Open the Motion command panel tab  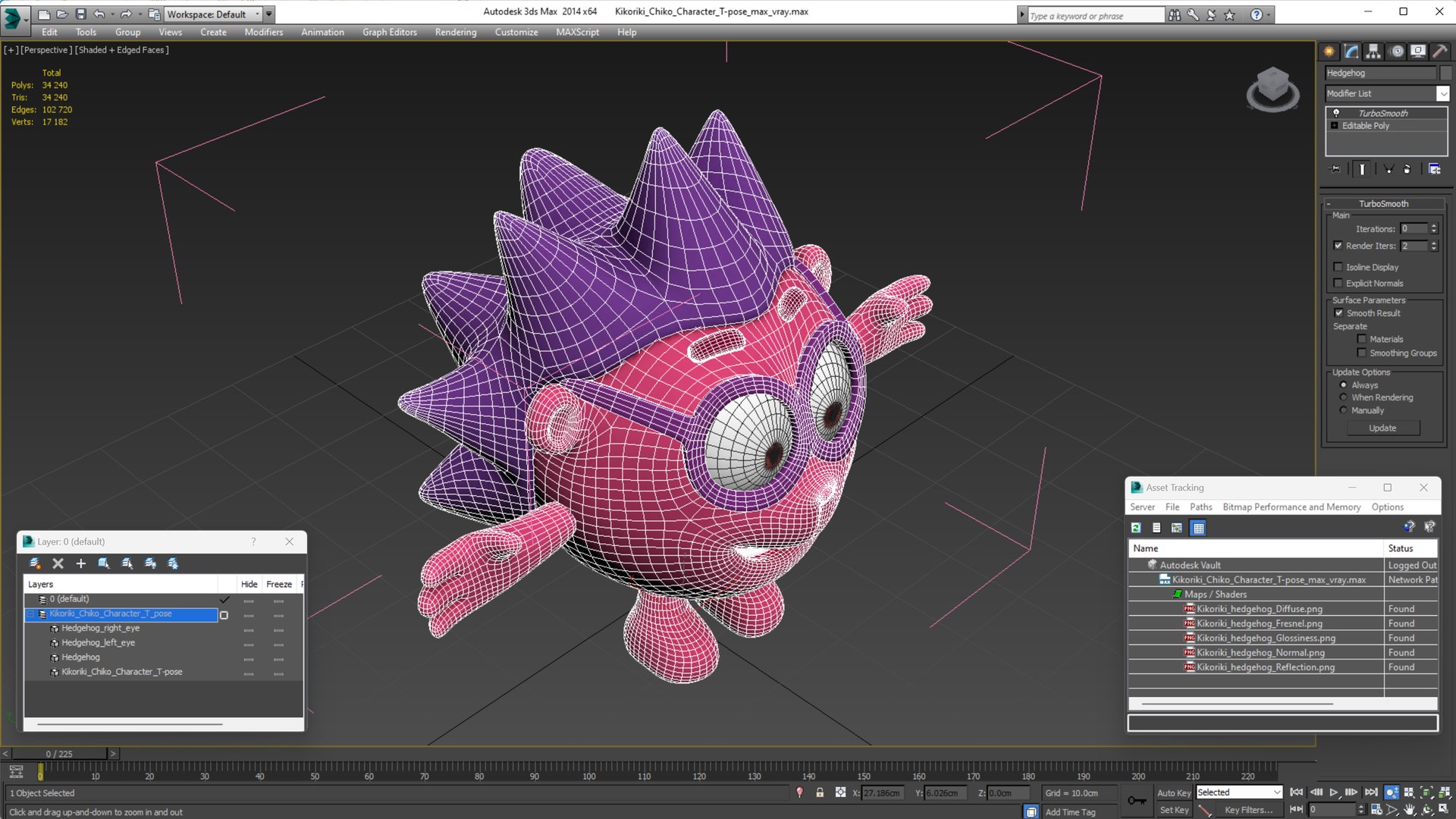point(1397,51)
